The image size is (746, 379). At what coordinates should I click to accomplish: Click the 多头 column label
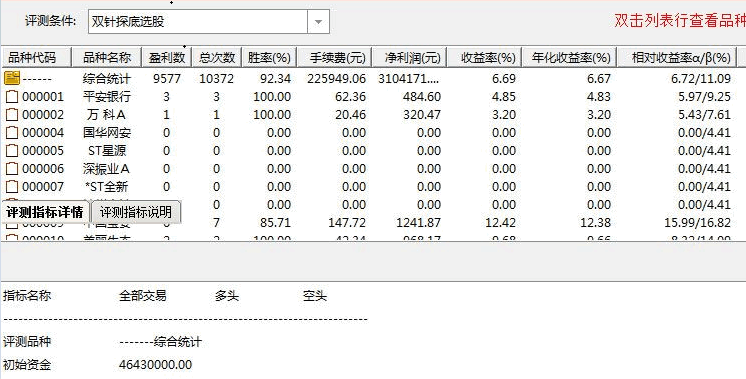click(226, 296)
